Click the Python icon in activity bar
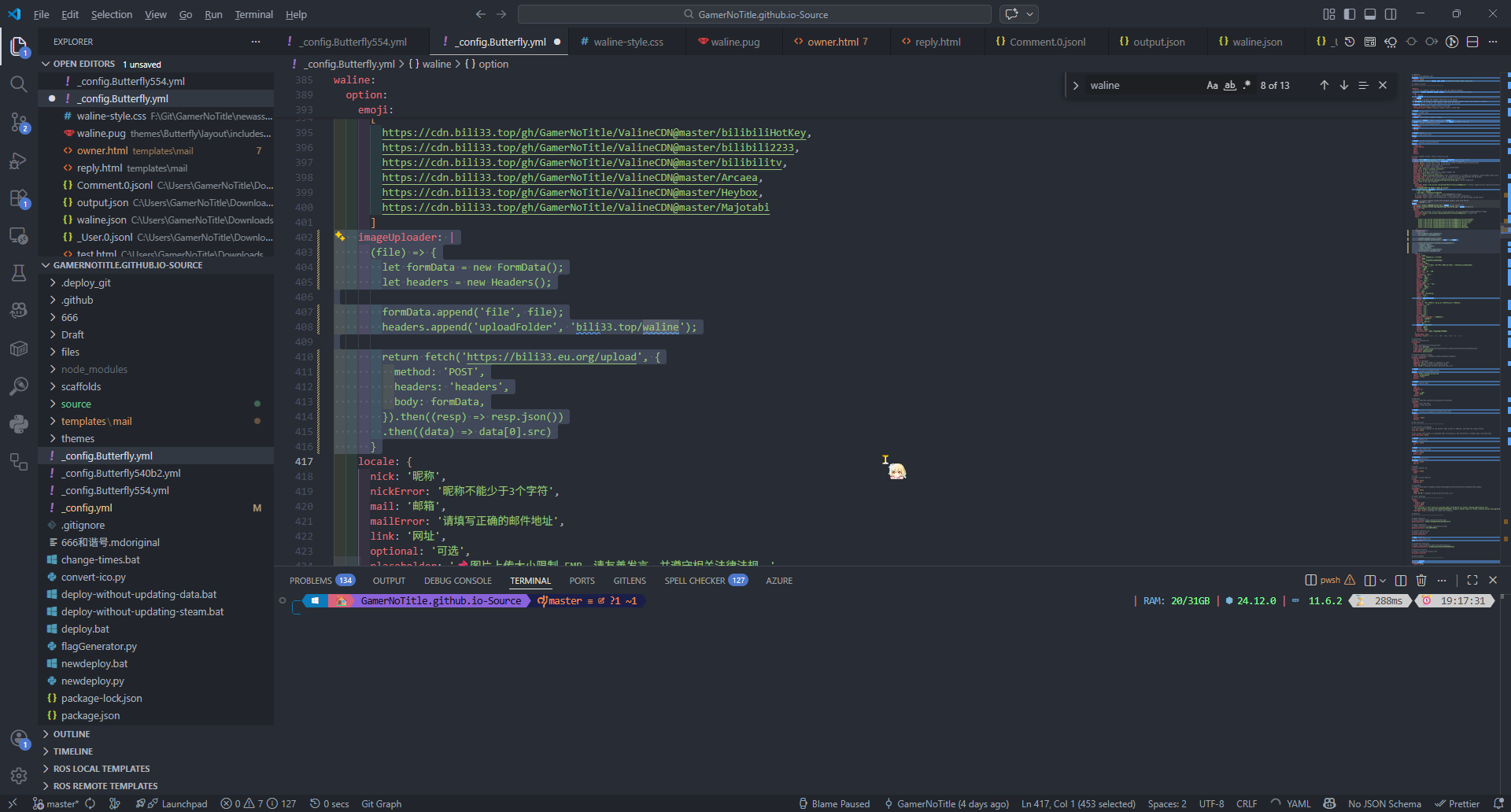 19,424
